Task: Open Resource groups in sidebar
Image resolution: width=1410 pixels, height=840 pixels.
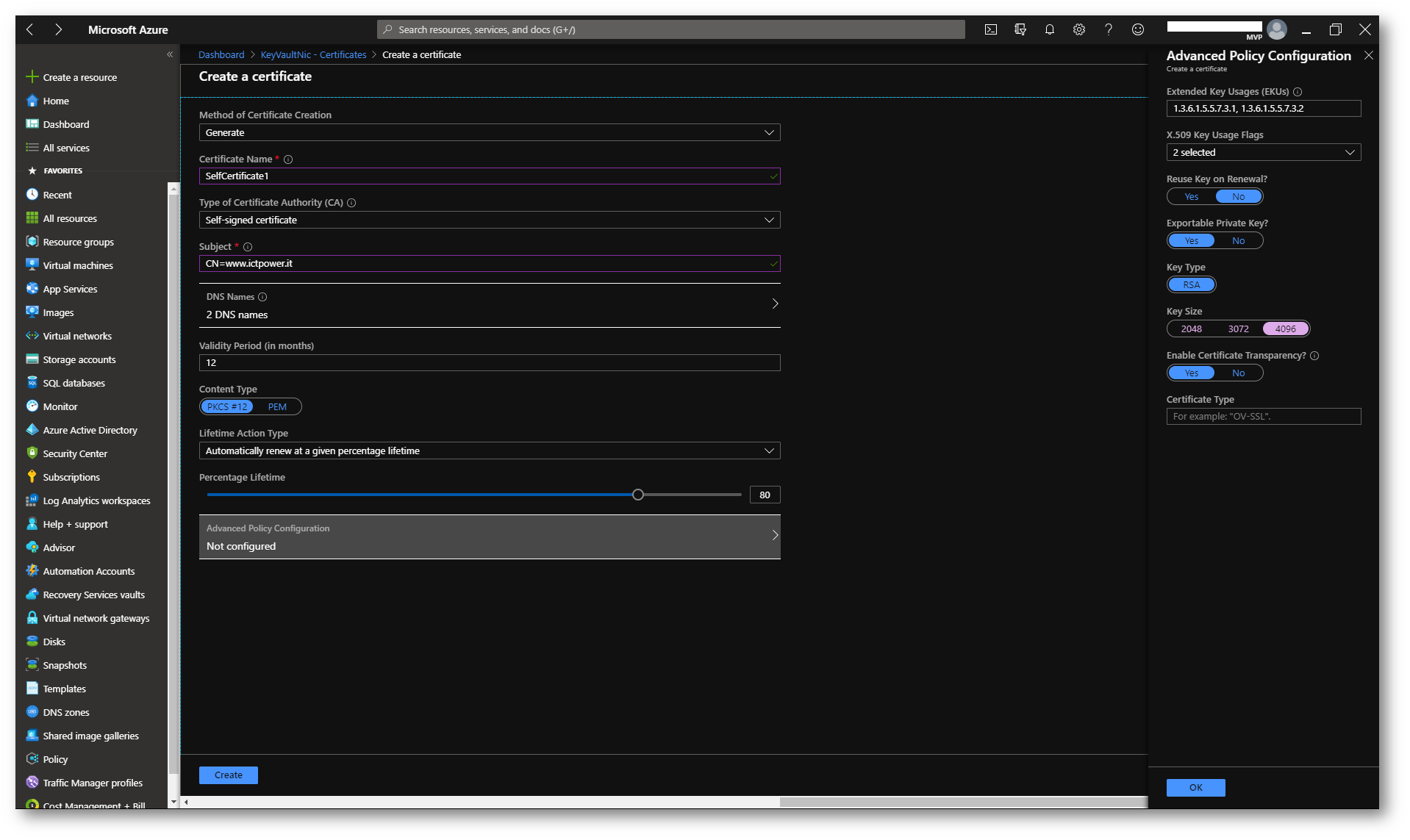Action: coord(78,242)
